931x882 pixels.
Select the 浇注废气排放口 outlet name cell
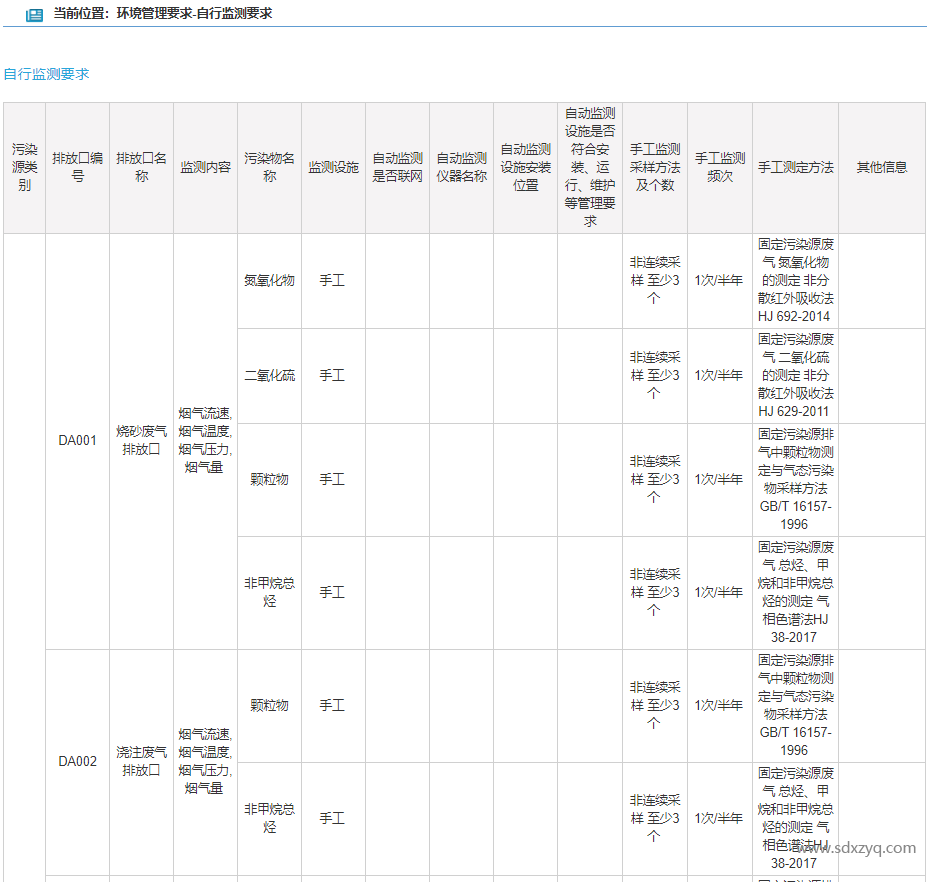click(x=141, y=761)
